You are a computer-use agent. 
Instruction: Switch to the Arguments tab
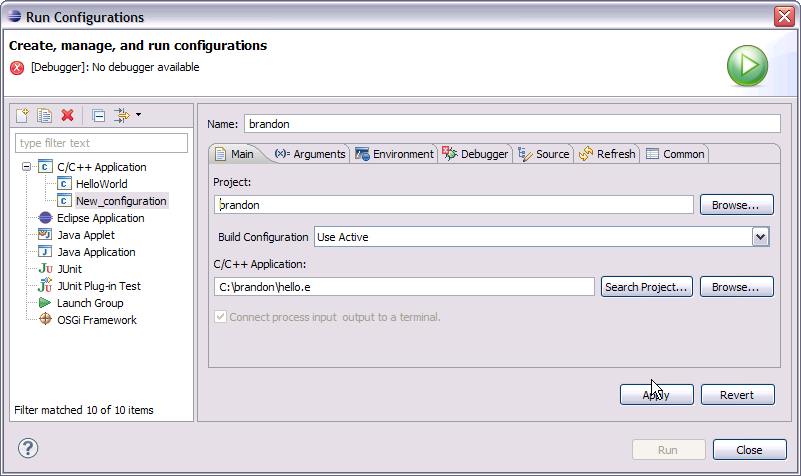tap(310, 154)
